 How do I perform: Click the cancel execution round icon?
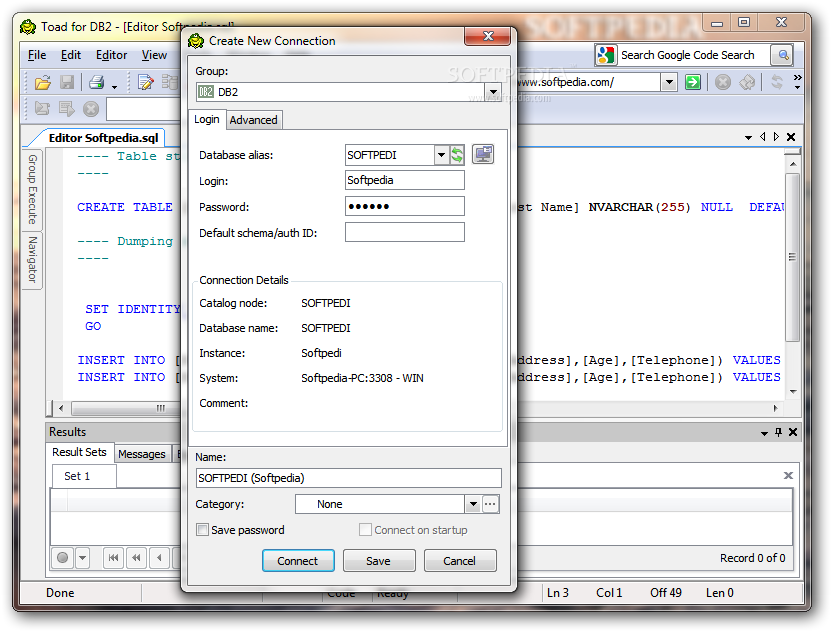(x=91, y=109)
